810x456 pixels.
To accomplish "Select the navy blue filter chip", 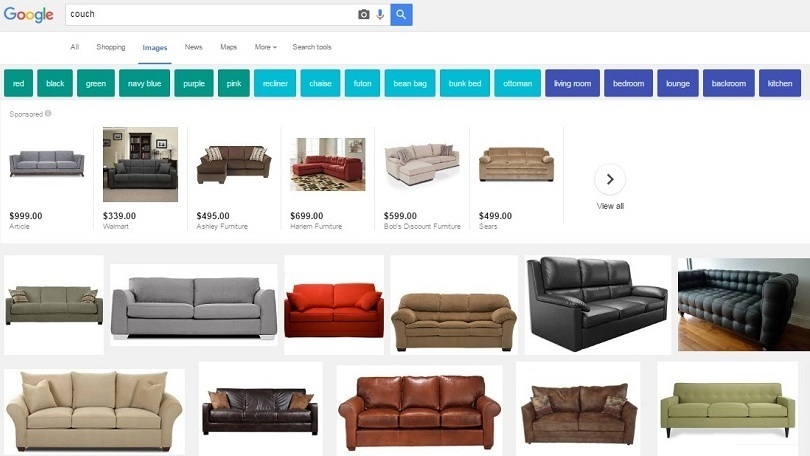I will coord(145,83).
